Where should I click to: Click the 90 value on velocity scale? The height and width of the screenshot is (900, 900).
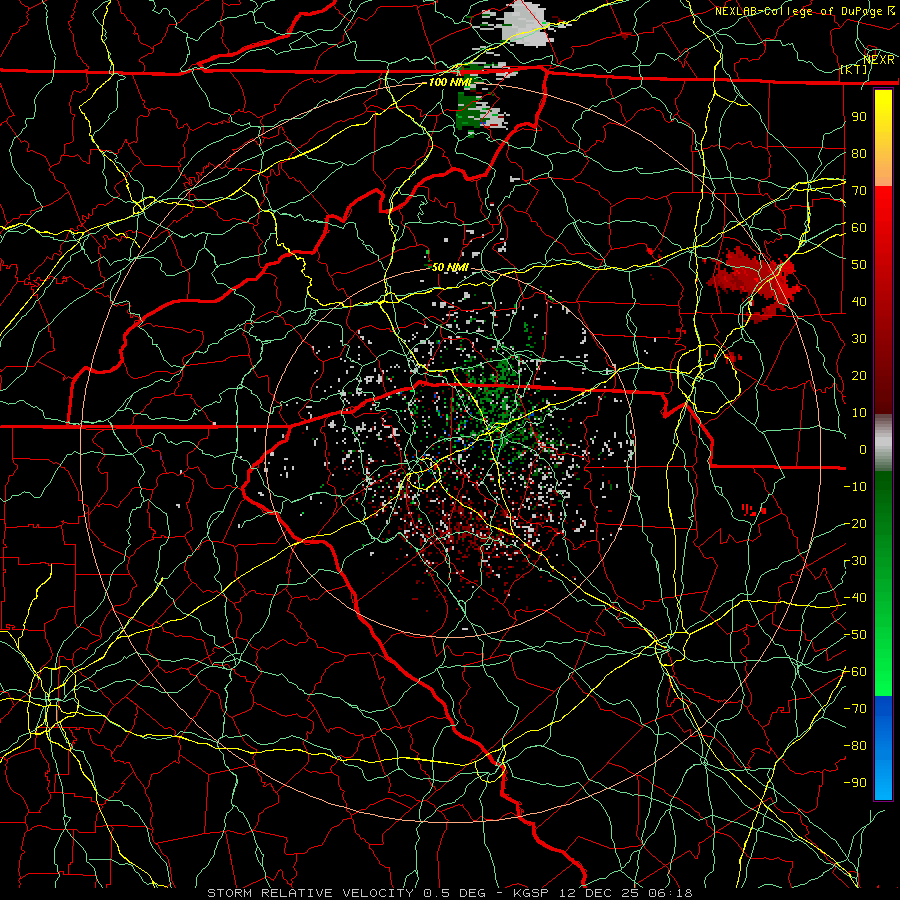859,117
